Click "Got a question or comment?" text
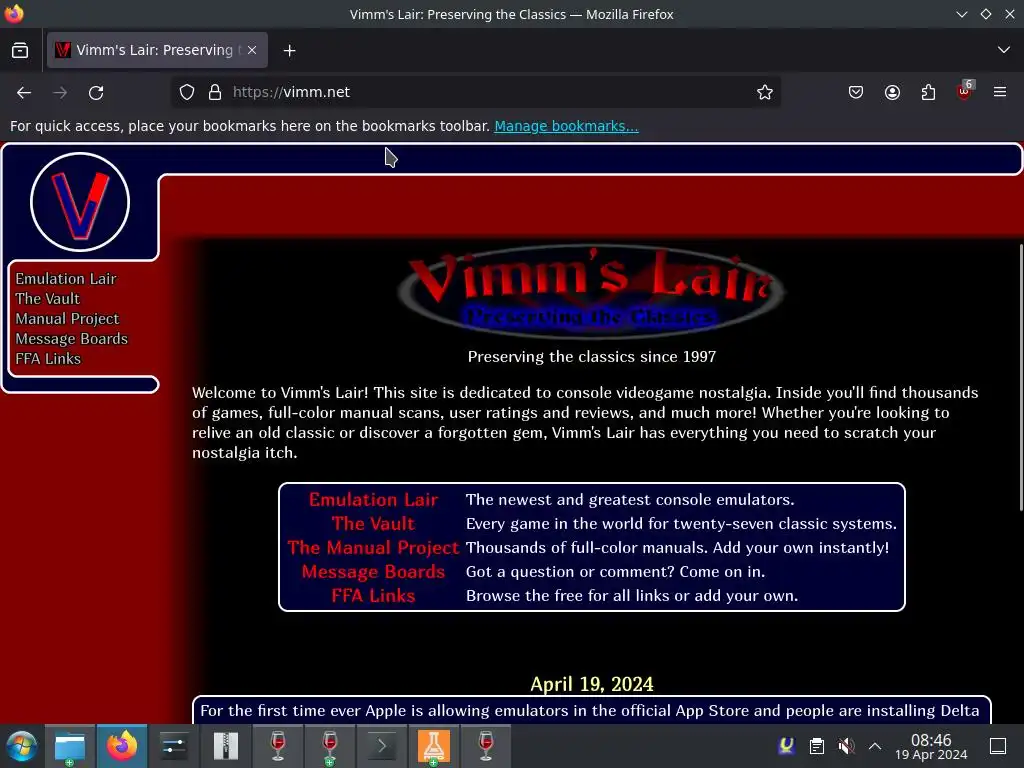Image resolution: width=1024 pixels, height=768 pixels. click(570, 571)
